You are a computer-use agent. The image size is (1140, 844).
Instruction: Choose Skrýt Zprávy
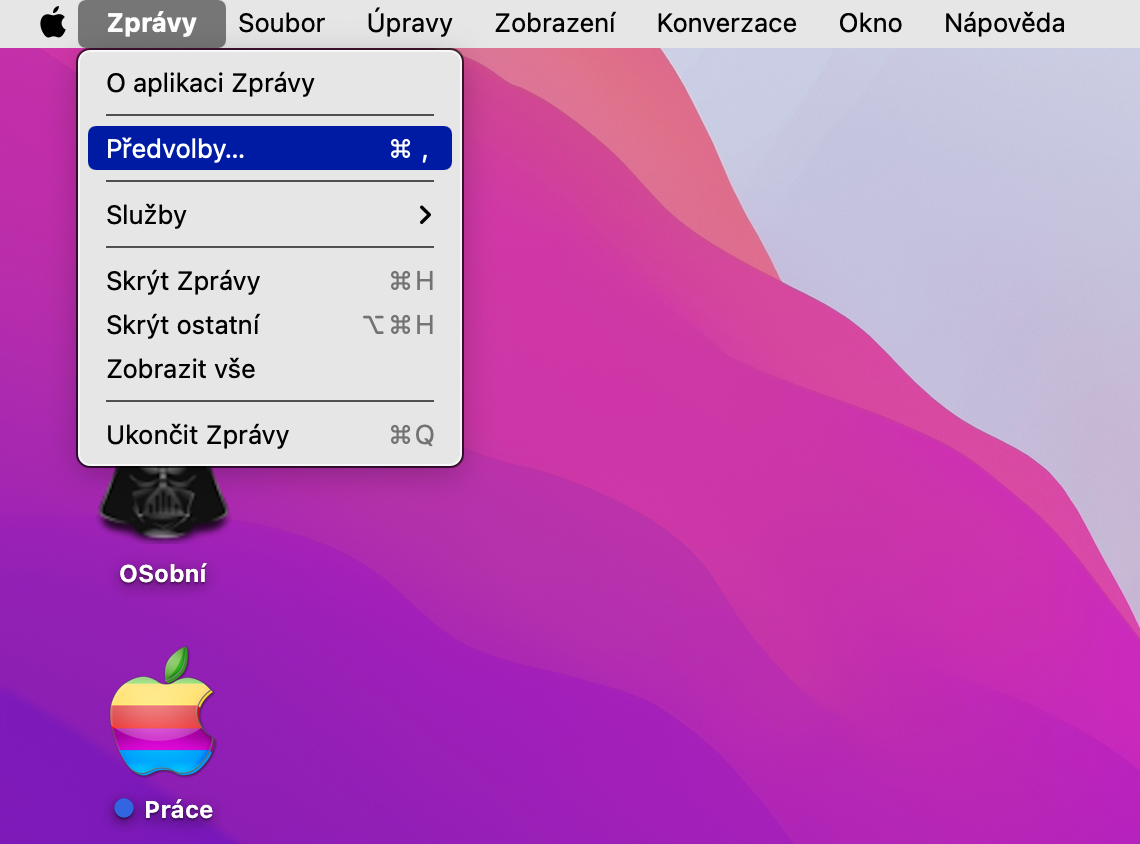coord(270,281)
